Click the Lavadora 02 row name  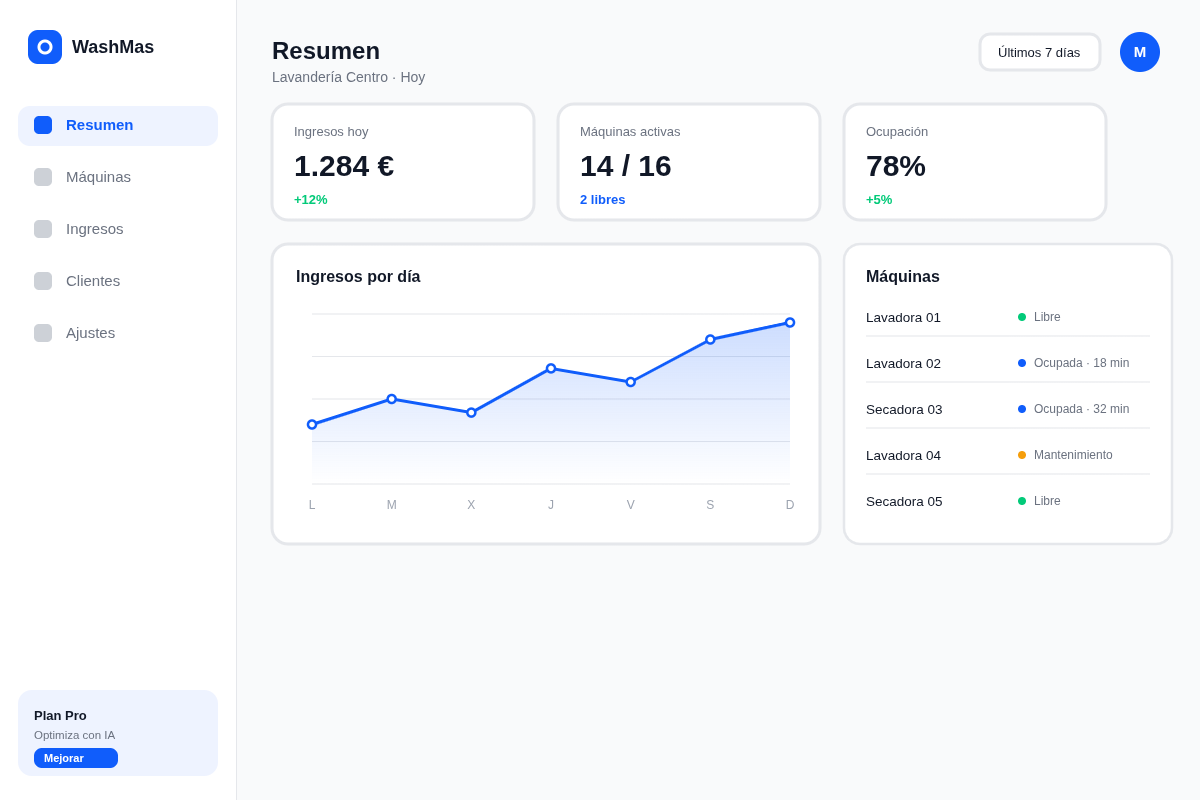pos(903,363)
